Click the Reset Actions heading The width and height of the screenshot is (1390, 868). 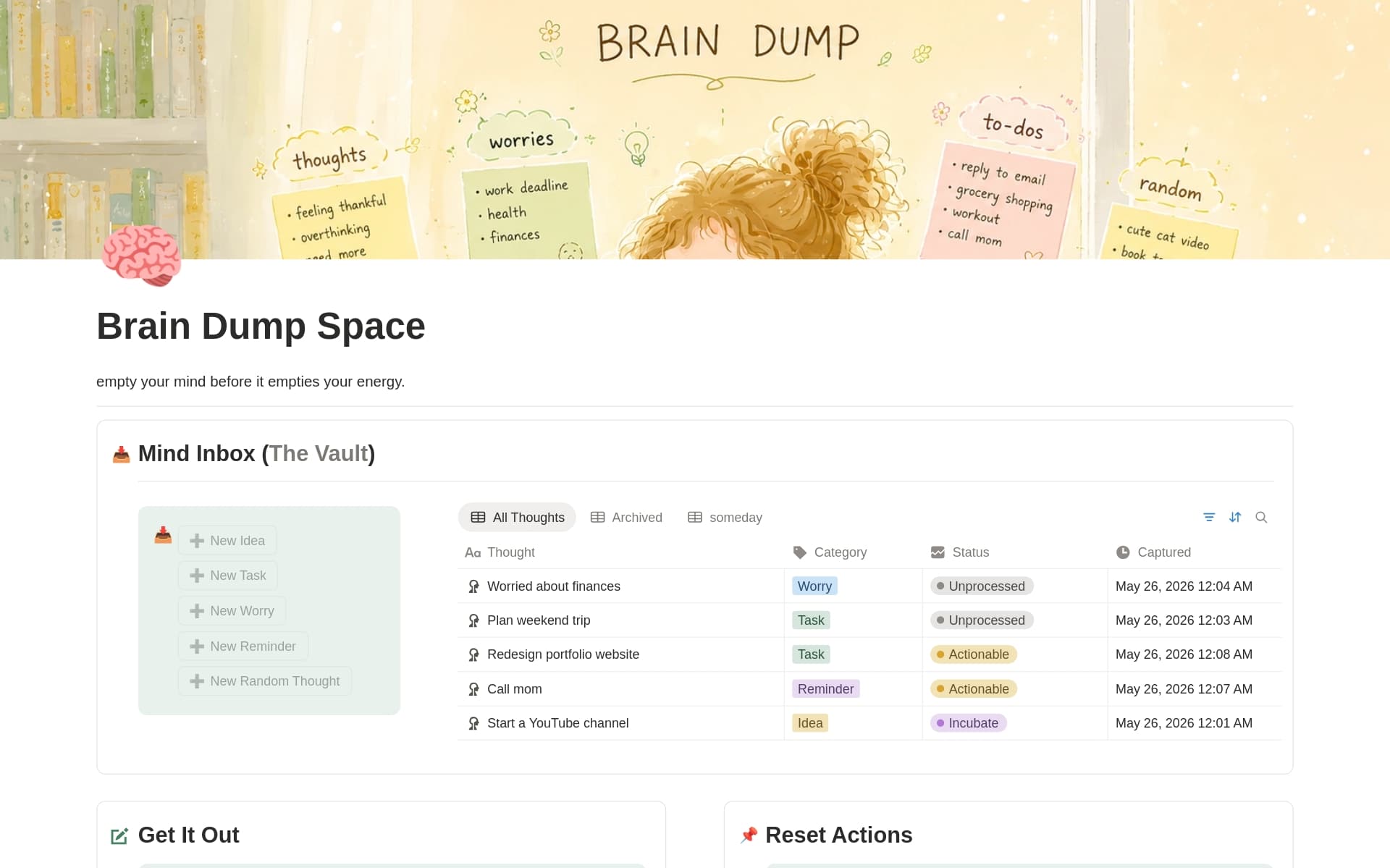pyautogui.click(x=838, y=835)
